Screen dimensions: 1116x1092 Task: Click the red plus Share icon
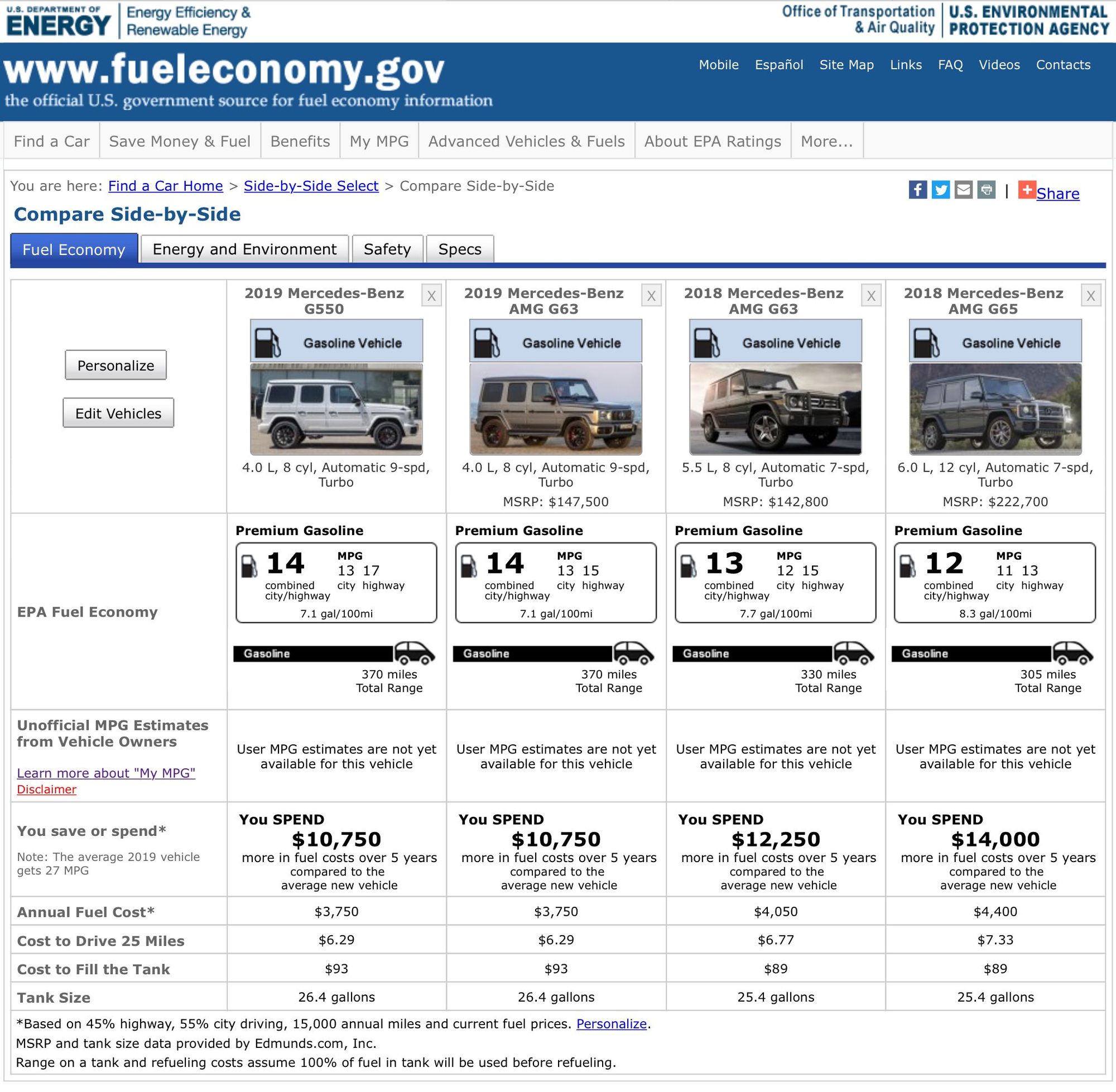pyautogui.click(x=1027, y=190)
